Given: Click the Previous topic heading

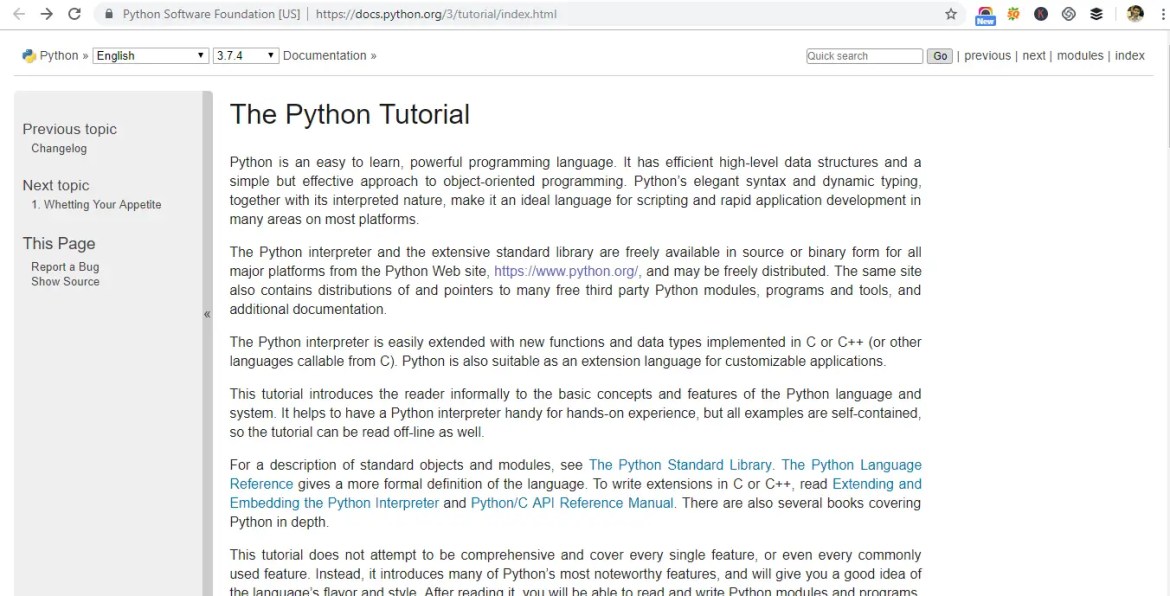Looking at the screenshot, I should click(69, 129).
